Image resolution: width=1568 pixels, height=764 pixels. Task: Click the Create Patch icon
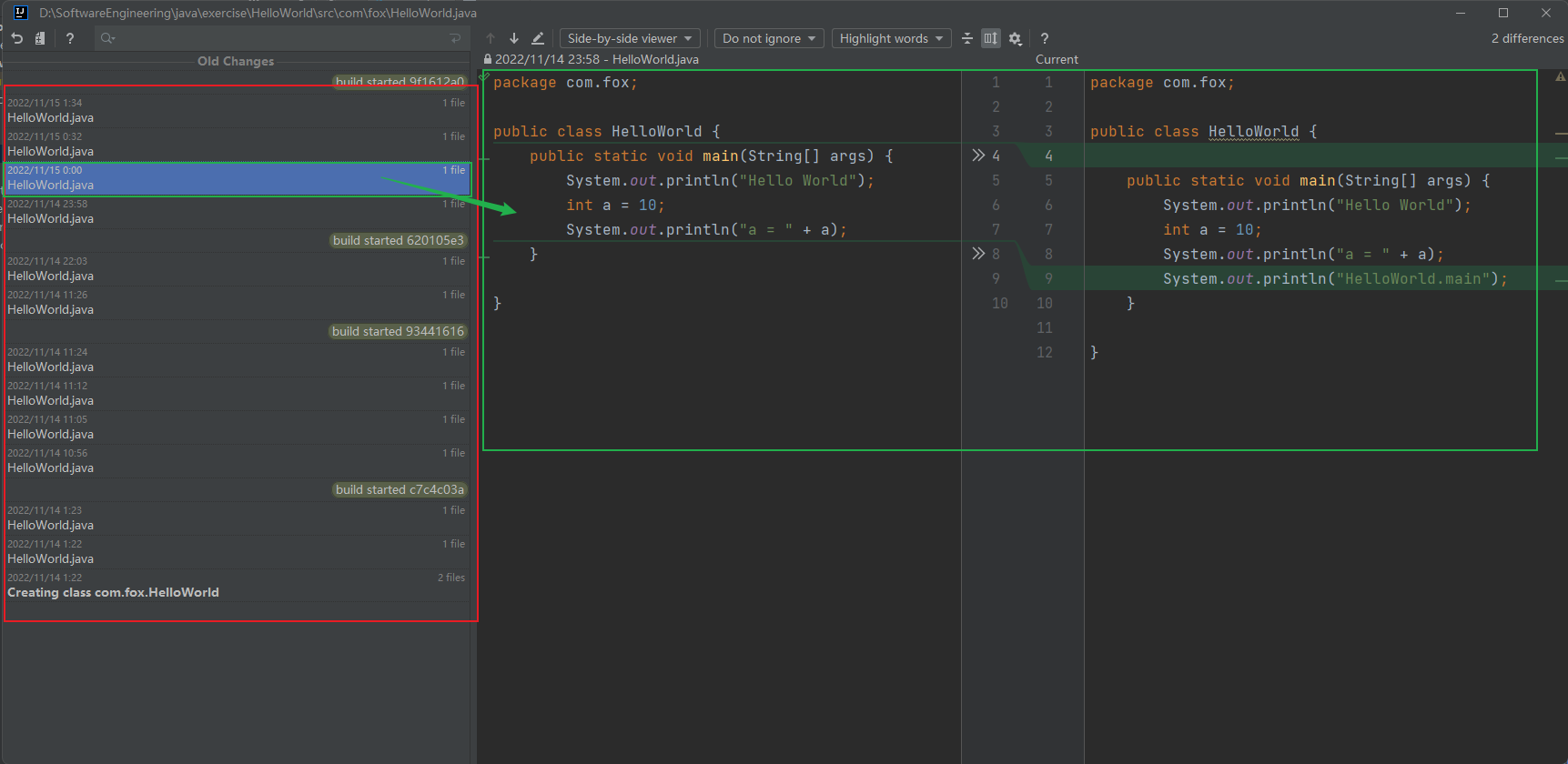pyautogui.click(x=40, y=38)
